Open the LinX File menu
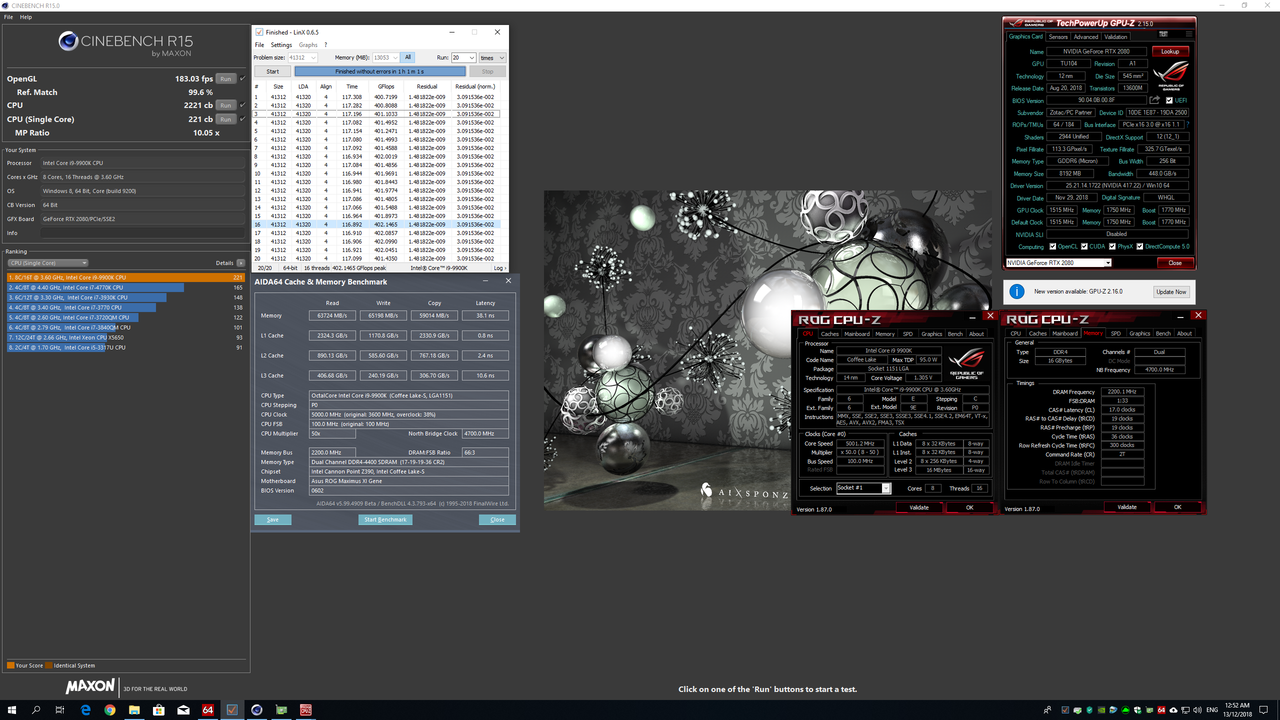Screen dimensions: 1280x720 259,45
